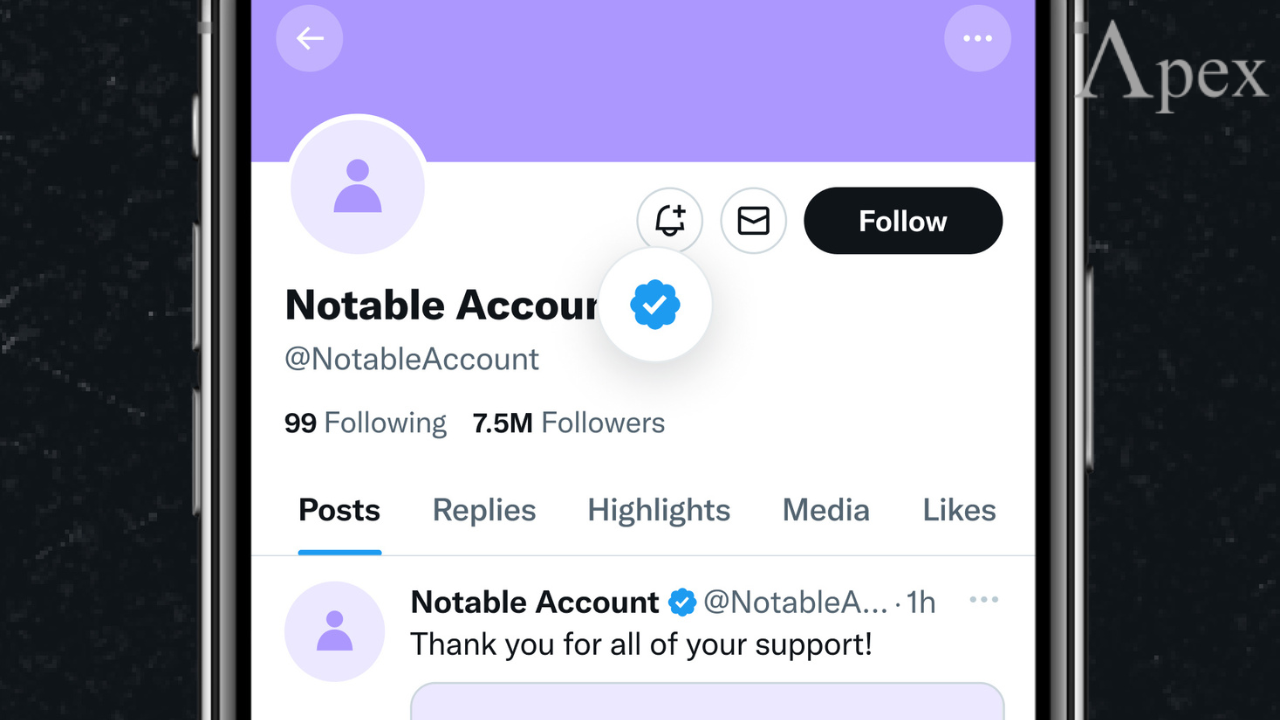This screenshot has height=720, width=1280.
Task: Click the blue verified checkmark badge
Action: pyautogui.click(x=656, y=305)
